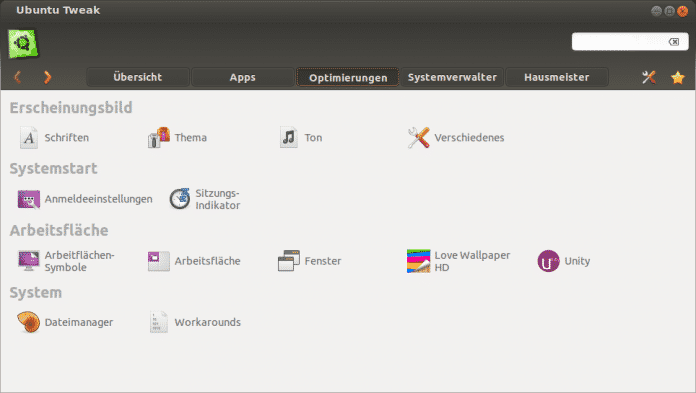Click the favorites star icon
Viewport: 696px width, 393px height.
678,78
